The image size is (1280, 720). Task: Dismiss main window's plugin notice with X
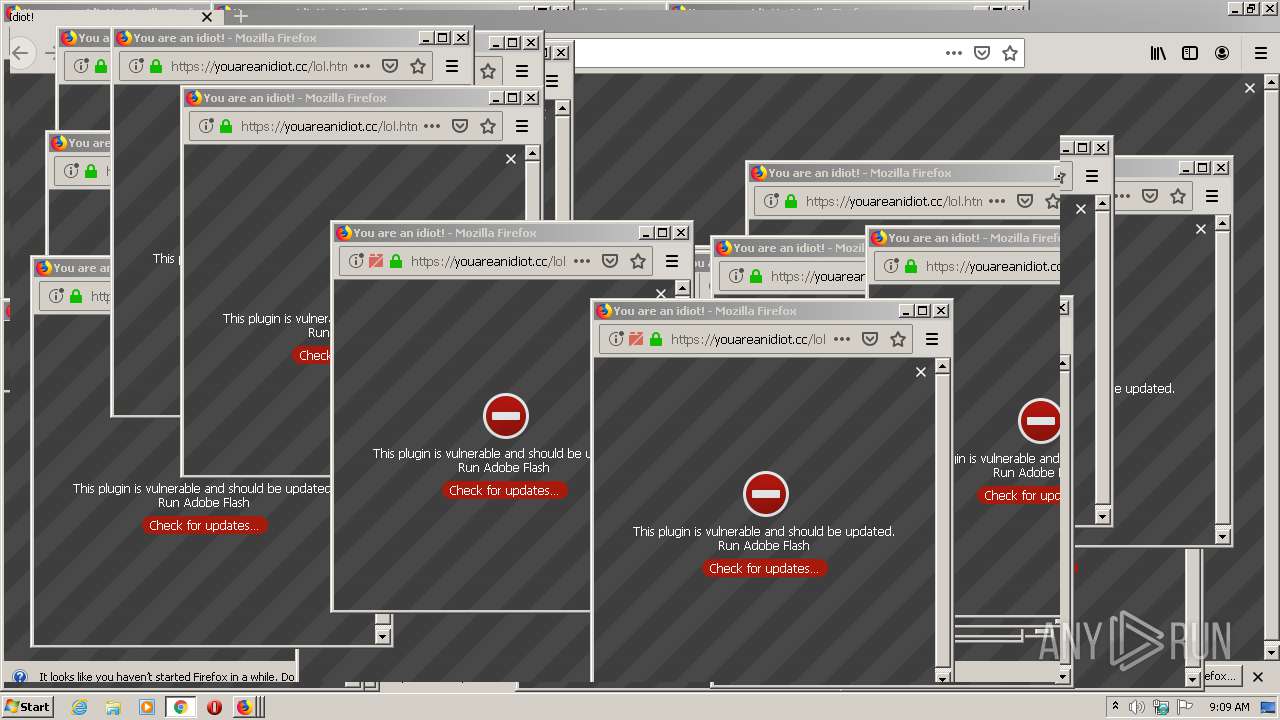pyautogui.click(x=1249, y=88)
